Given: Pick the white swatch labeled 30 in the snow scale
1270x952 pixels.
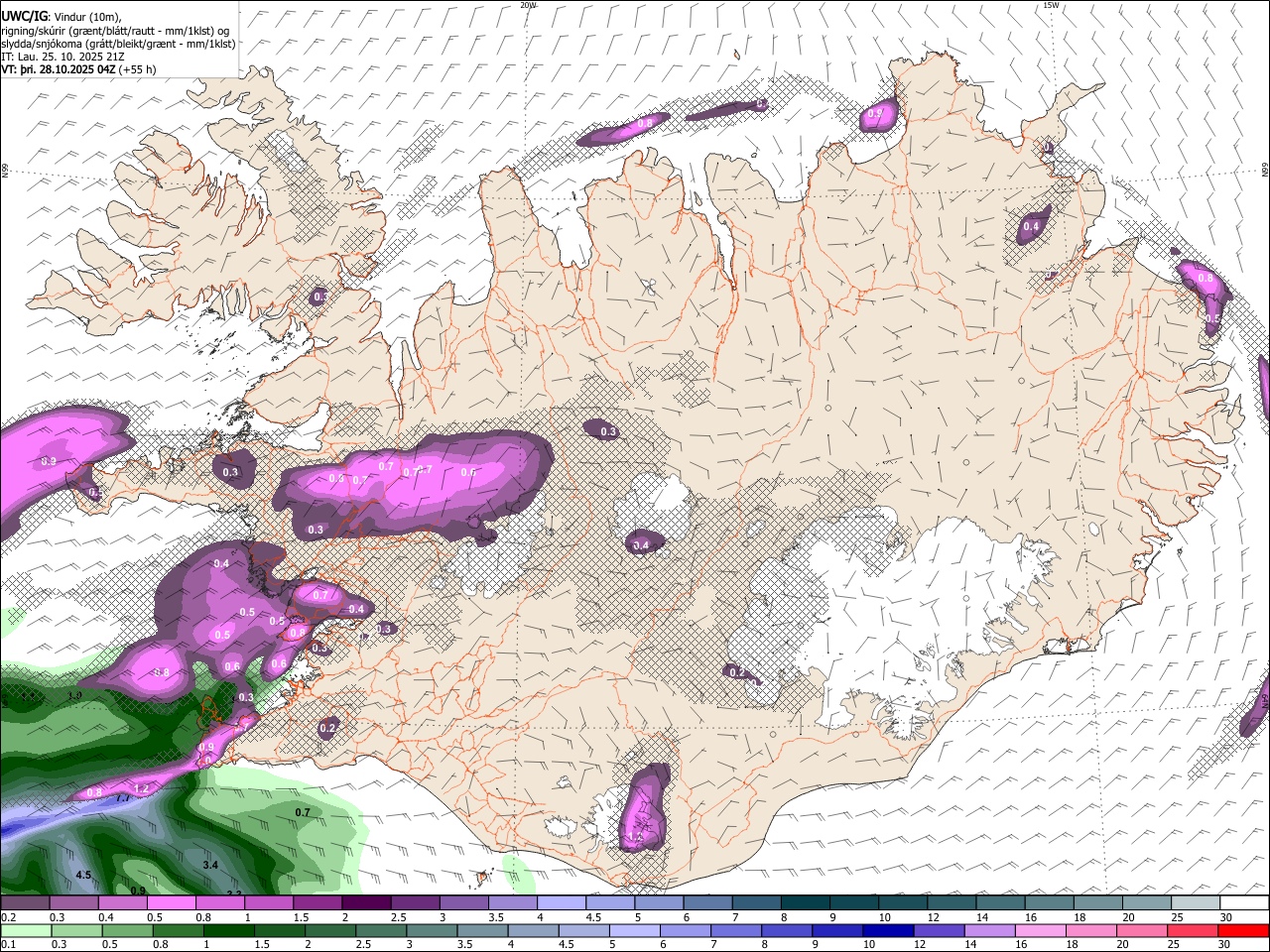Looking at the screenshot, I should tap(1244, 903).
